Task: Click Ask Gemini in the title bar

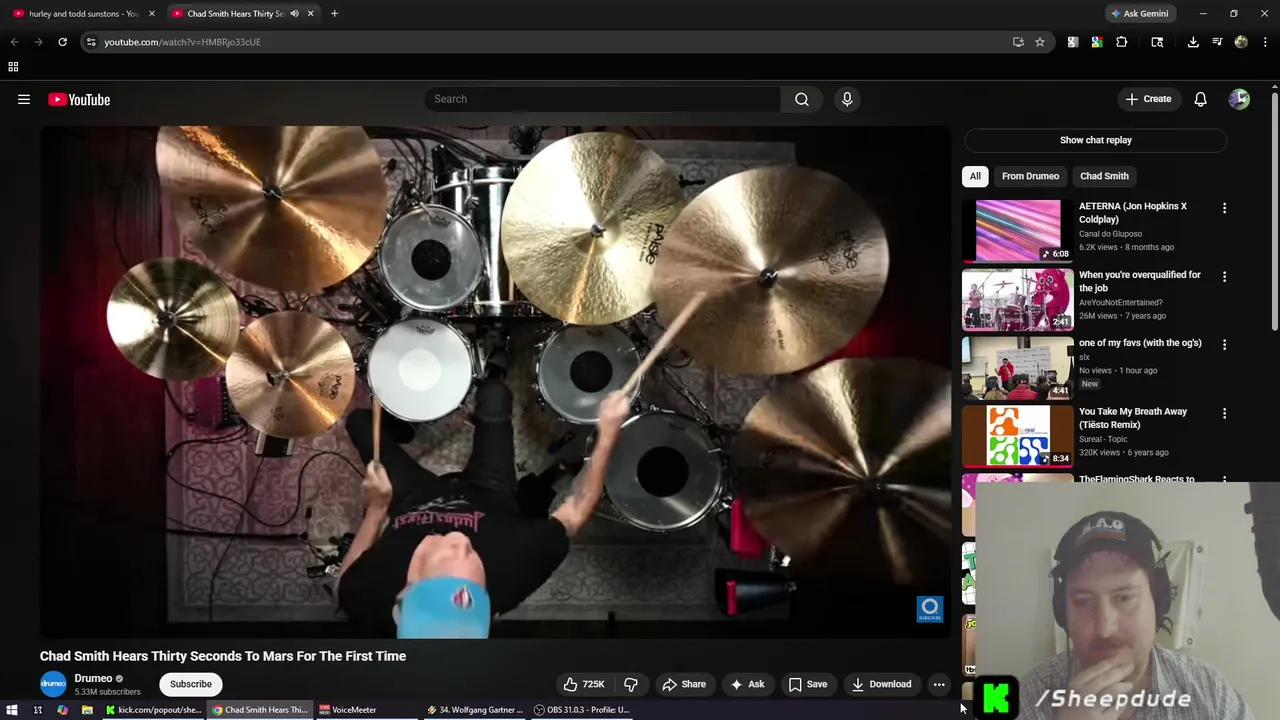Action: pyautogui.click(x=1139, y=14)
